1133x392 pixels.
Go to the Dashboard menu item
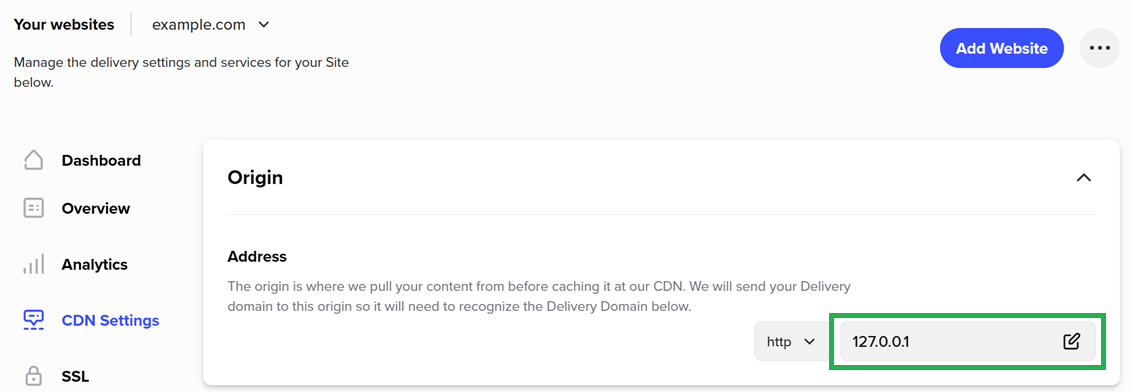[x=101, y=160]
